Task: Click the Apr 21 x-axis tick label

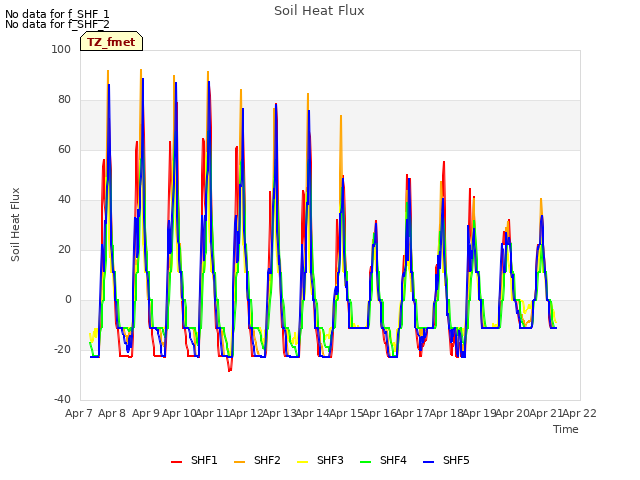Action: pyautogui.click(x=546, y=413)
